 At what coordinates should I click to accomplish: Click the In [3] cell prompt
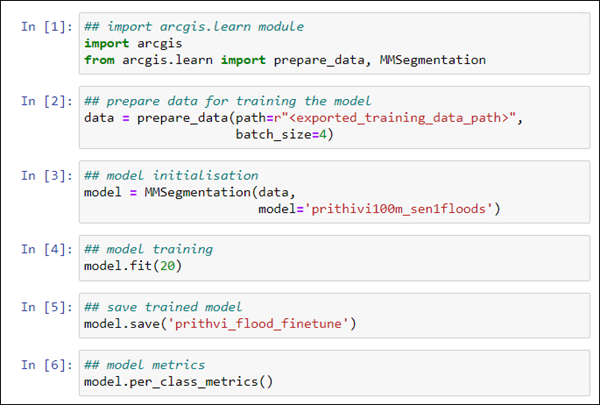click(47, 176)
